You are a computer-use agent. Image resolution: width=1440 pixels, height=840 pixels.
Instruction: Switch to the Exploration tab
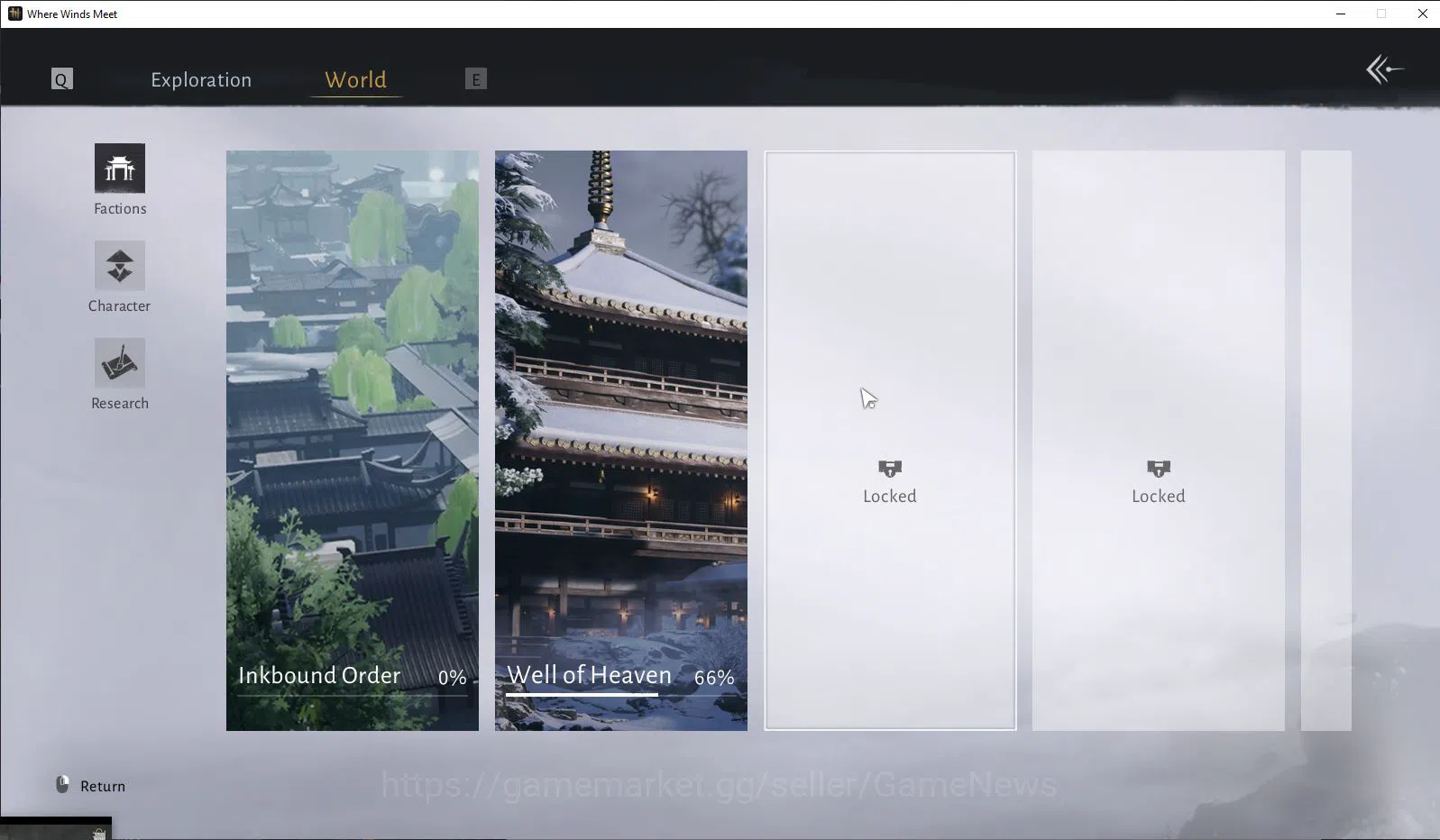point(201,80)
